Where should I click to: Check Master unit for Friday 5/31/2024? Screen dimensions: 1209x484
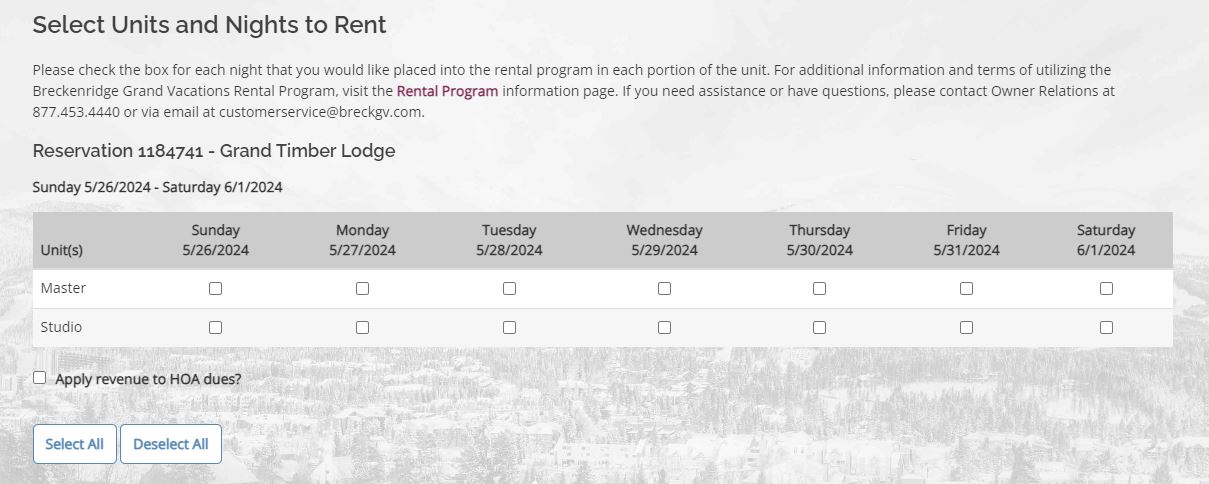pyautogui.click(x=966, y=289)
